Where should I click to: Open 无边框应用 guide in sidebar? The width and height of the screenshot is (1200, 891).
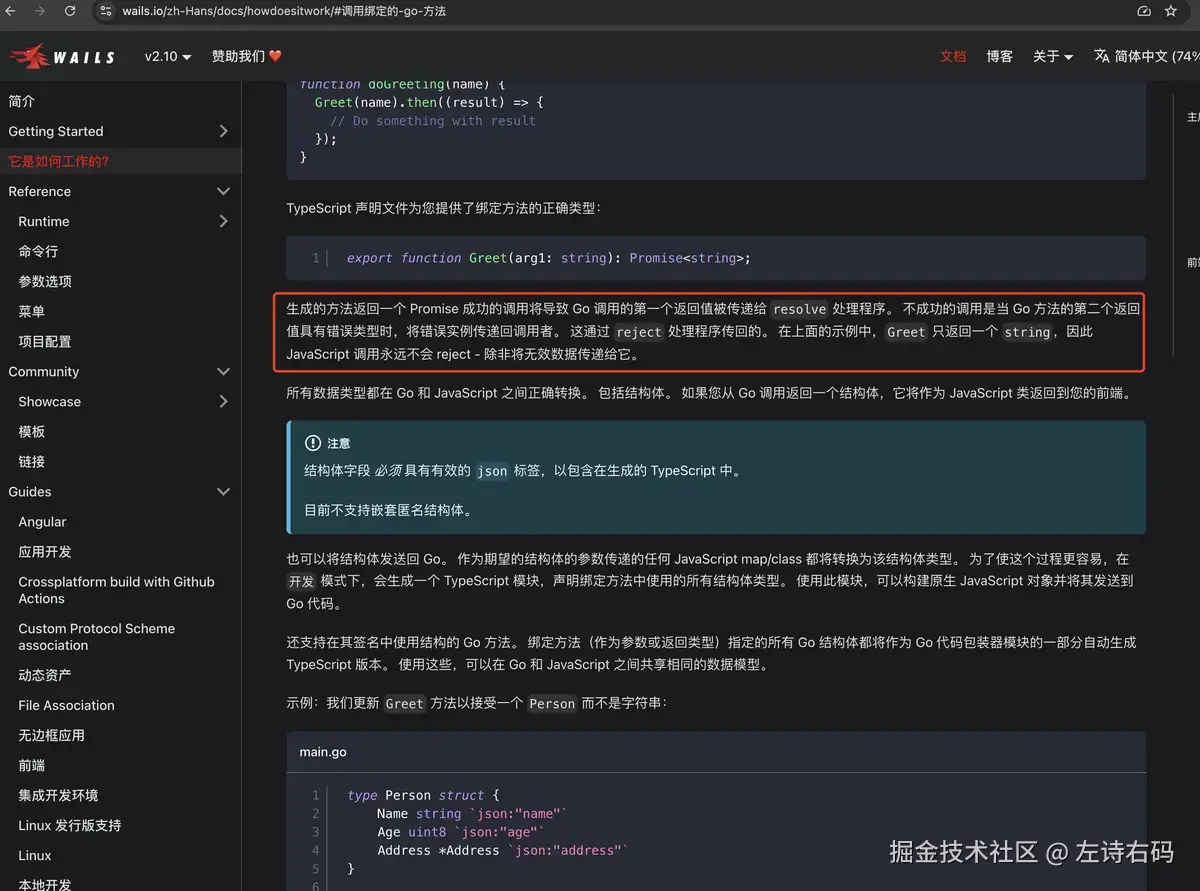(52, 735)
